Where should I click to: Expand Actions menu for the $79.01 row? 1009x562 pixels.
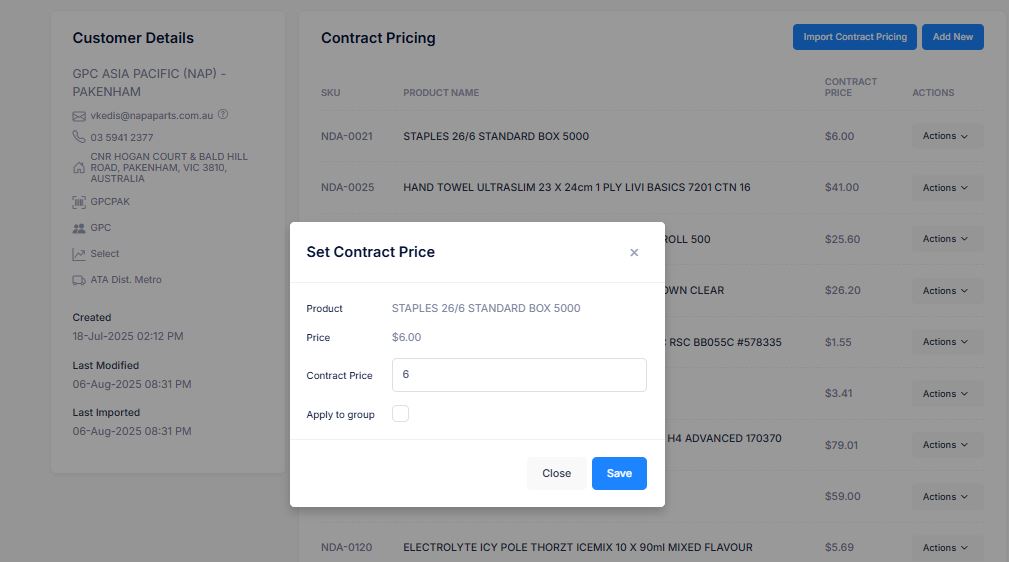945,445
